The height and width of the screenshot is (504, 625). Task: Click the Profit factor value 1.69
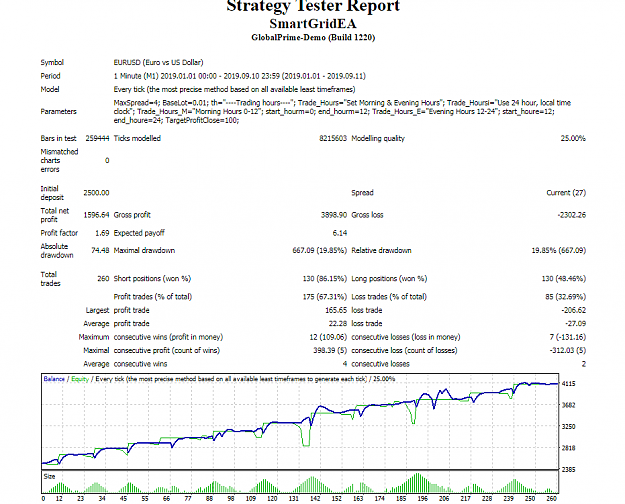point(102,233)
